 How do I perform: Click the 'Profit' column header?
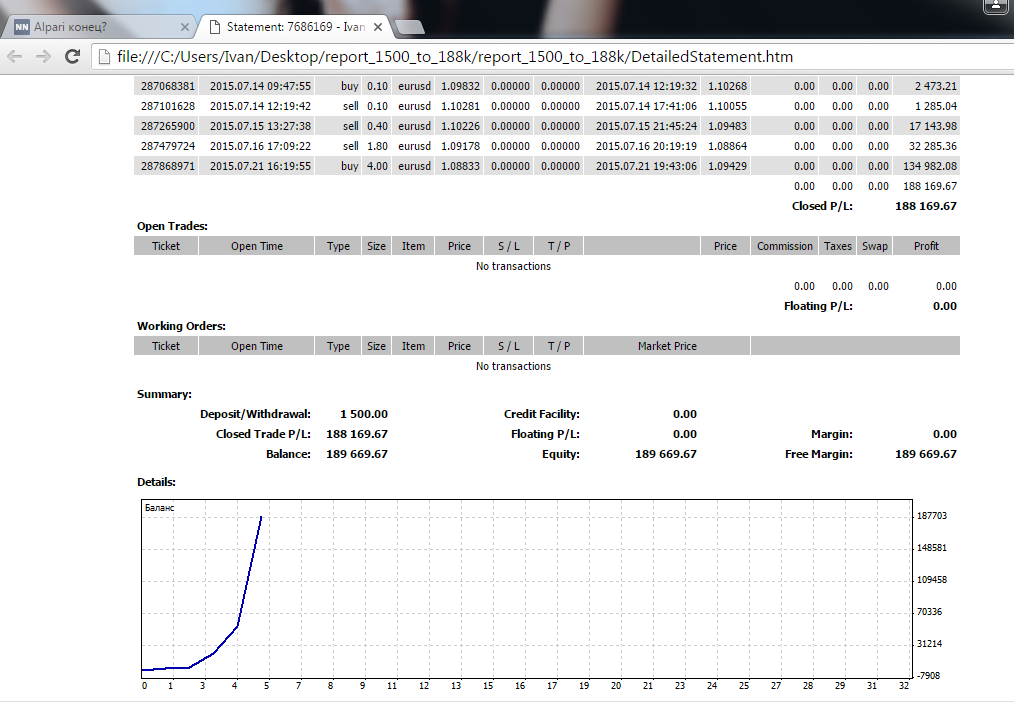click(926, 246)
